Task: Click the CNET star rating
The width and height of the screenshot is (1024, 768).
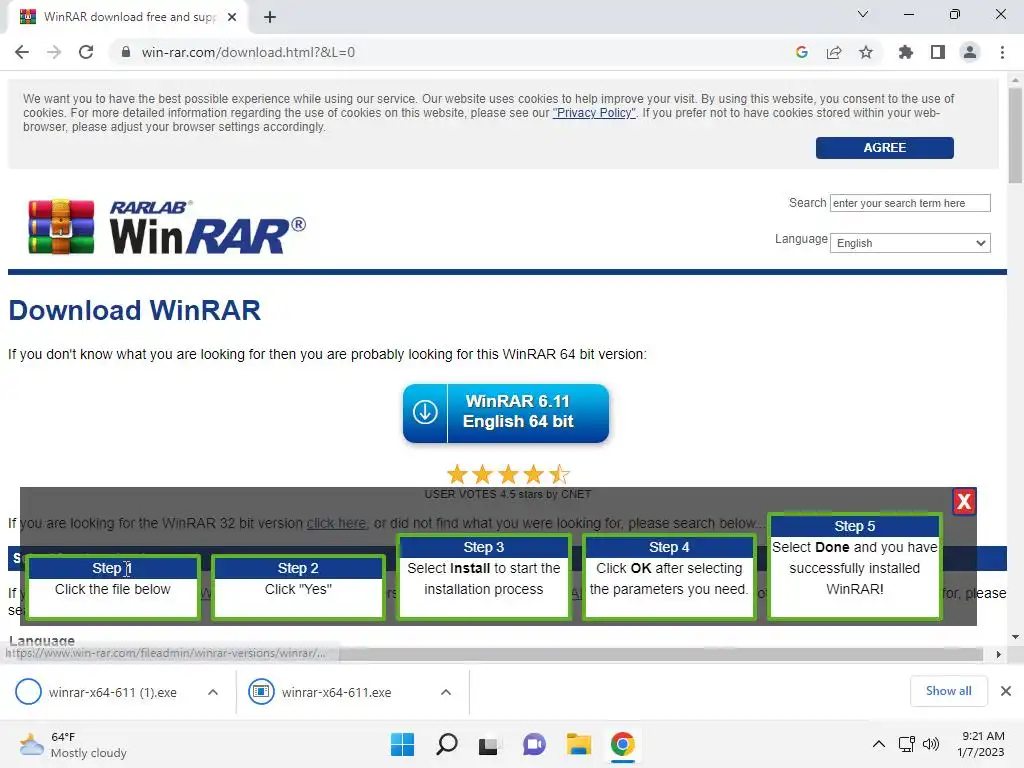Action: (x=508, y=474)
